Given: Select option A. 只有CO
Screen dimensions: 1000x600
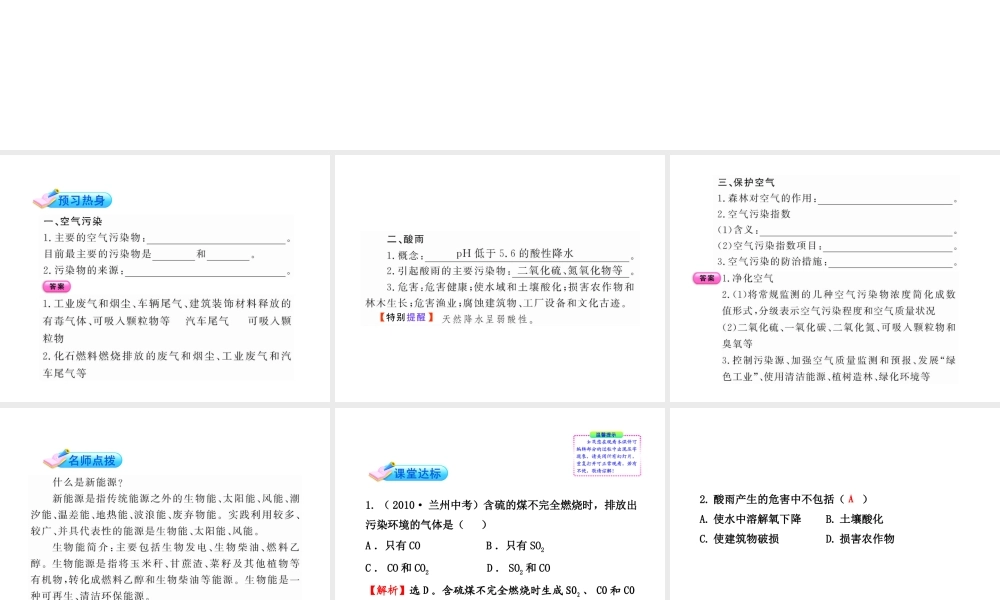Looking at the screenshot, I should click(x=393, y=546).
